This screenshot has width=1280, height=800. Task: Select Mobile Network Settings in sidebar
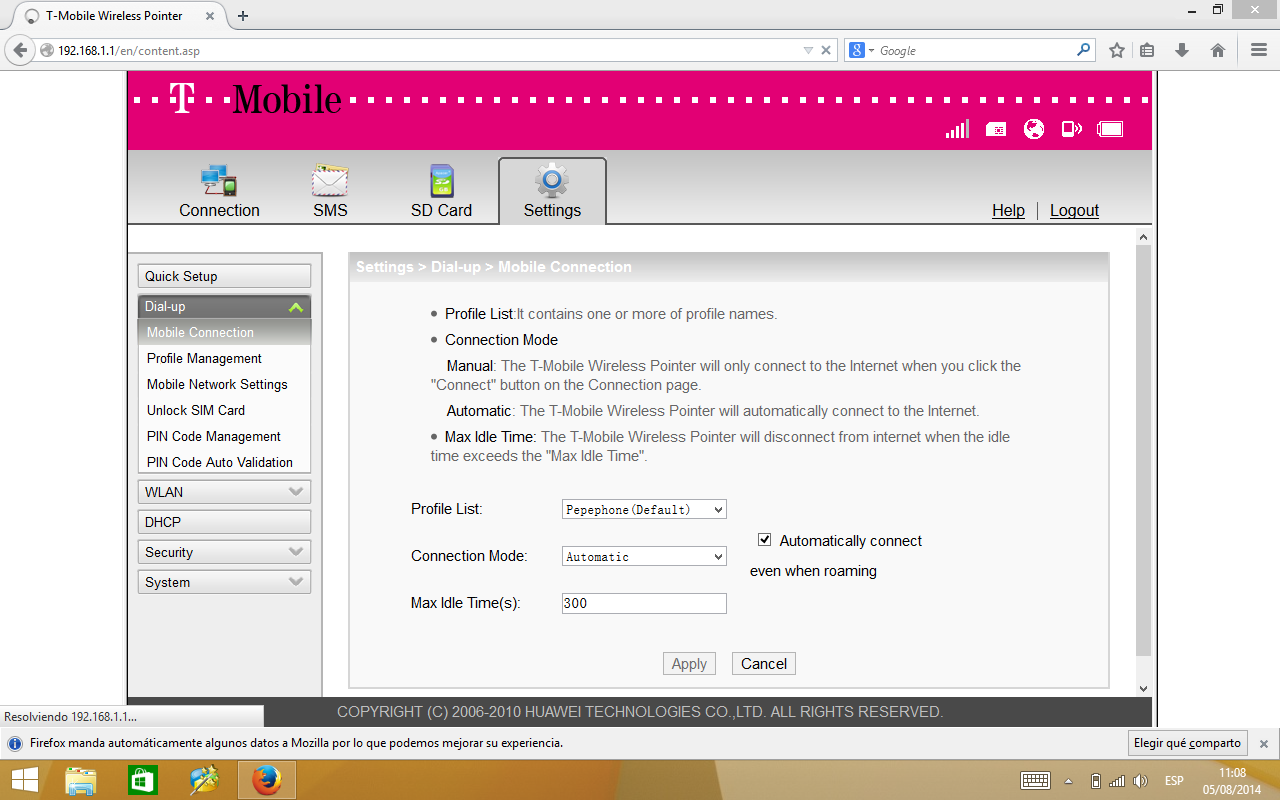tap(217, 384)
